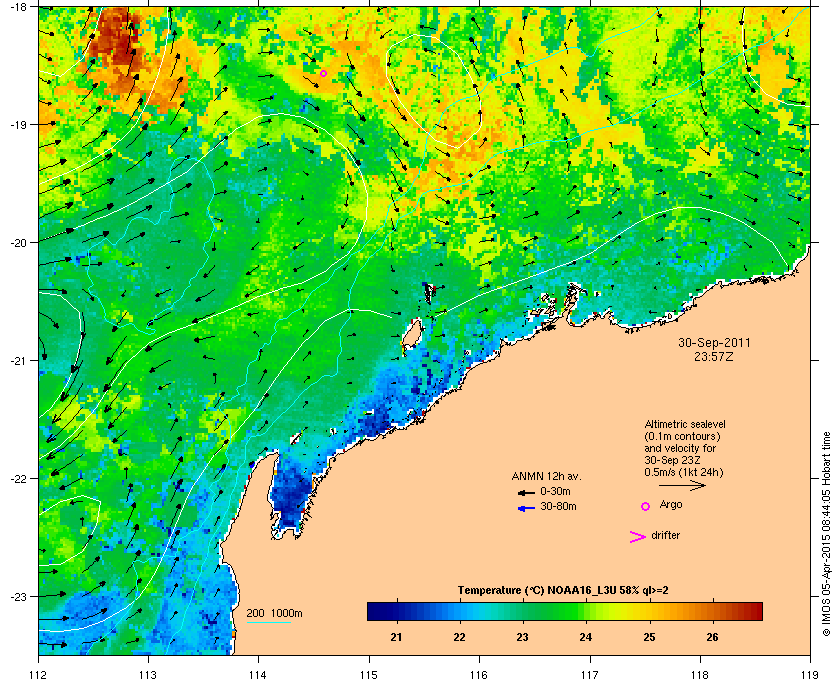Click the dark blue end of temperature colorbar
The width and height of the screenshot is (840, 680).
[375, 611]
